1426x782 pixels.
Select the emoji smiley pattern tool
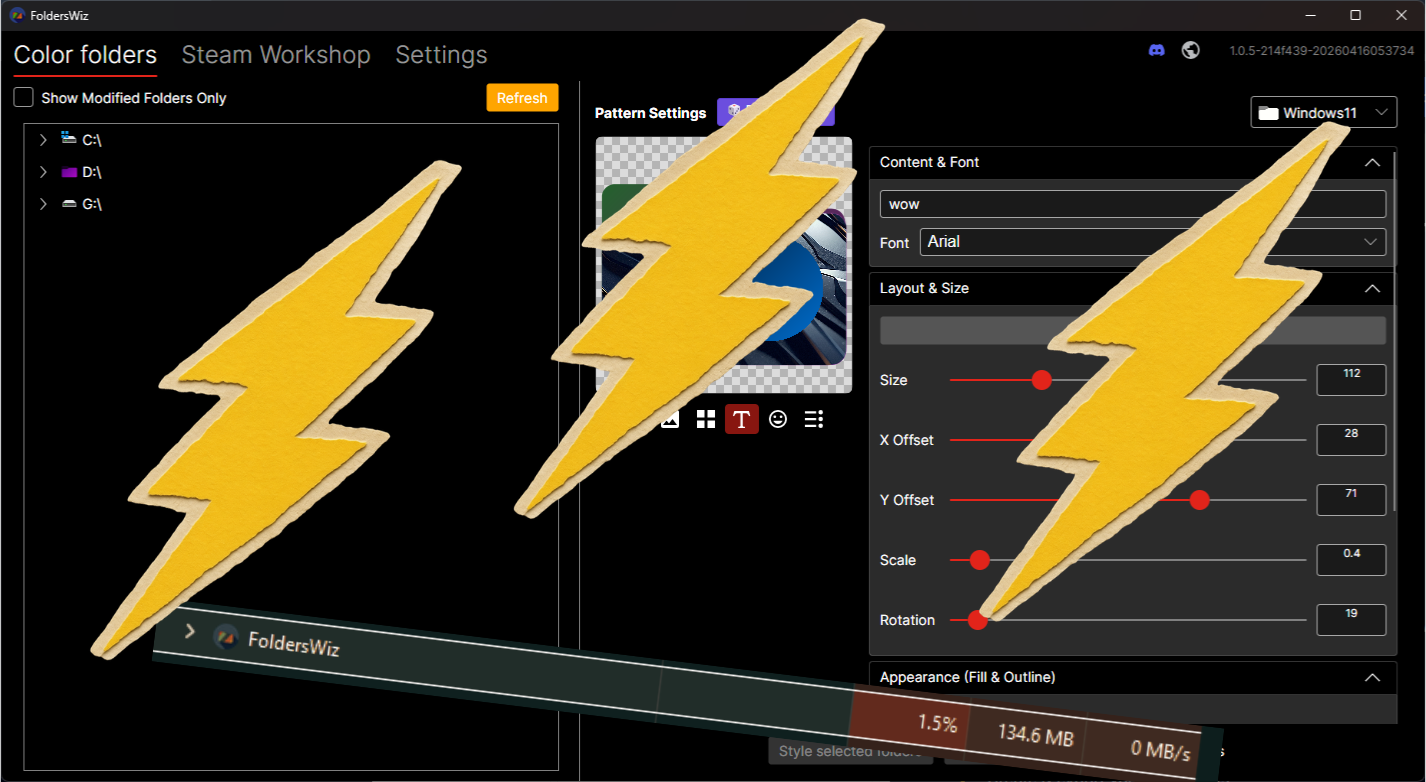[778, 419]
